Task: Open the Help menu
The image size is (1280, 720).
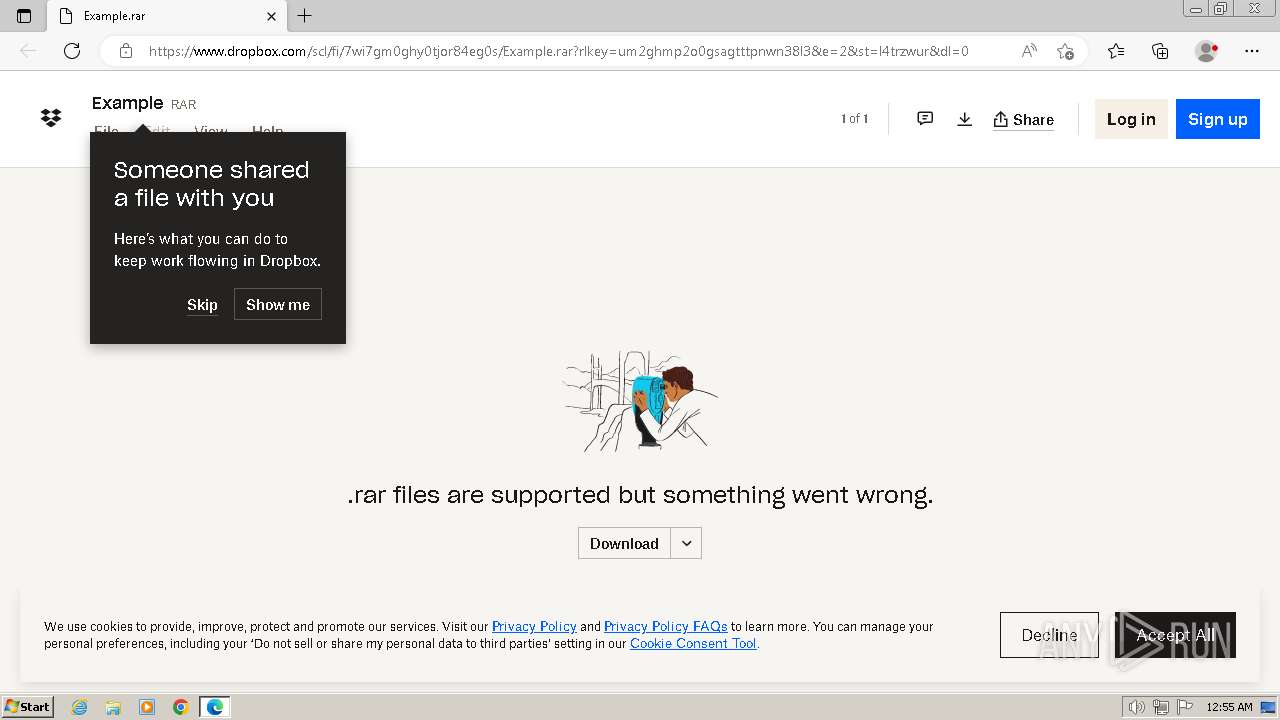Action: [x=267, y=130]
